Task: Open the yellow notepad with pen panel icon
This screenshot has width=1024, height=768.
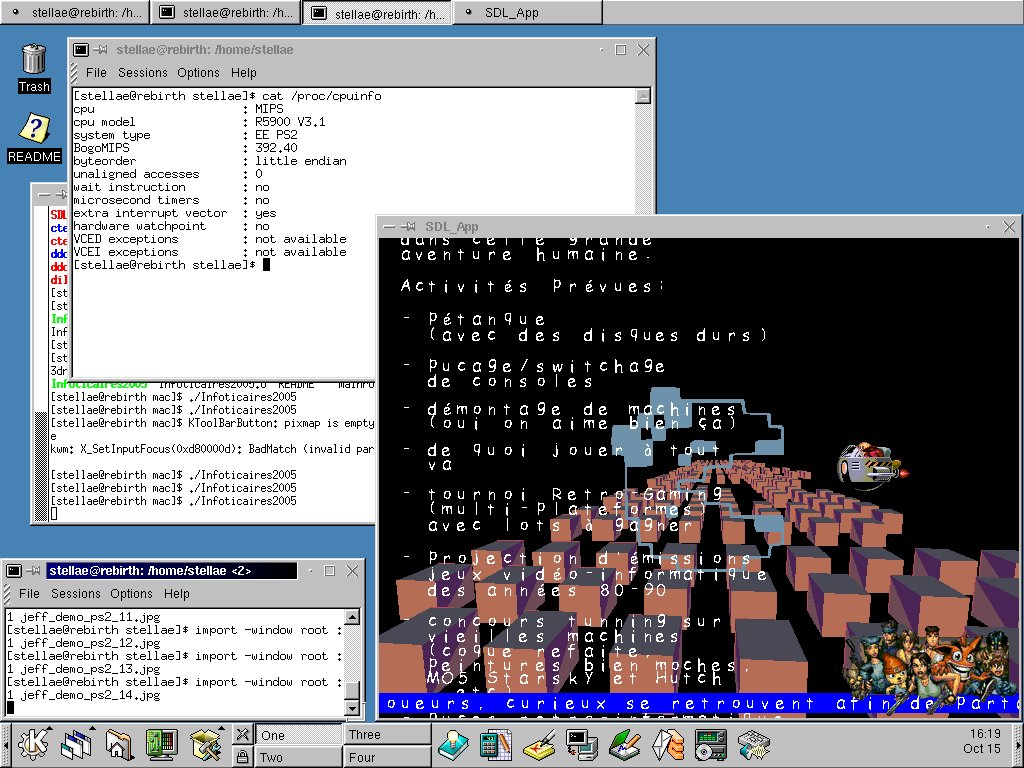Action: [539, 744]
